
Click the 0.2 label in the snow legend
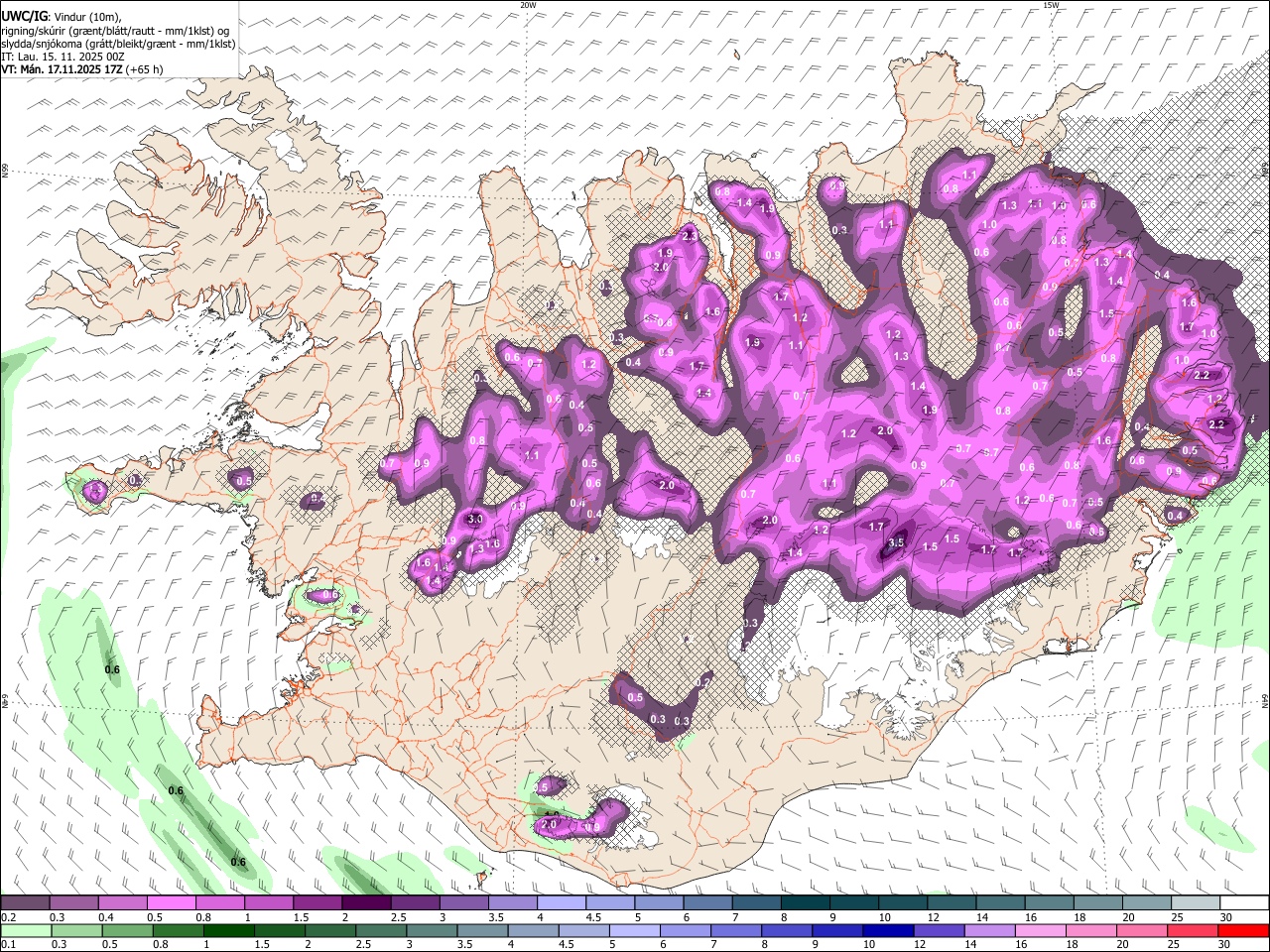coord(8,917)
